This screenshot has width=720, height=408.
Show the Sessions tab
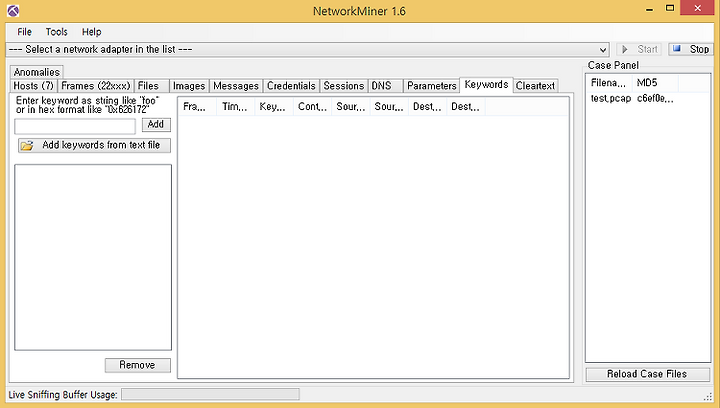click(x=344, y=86)
